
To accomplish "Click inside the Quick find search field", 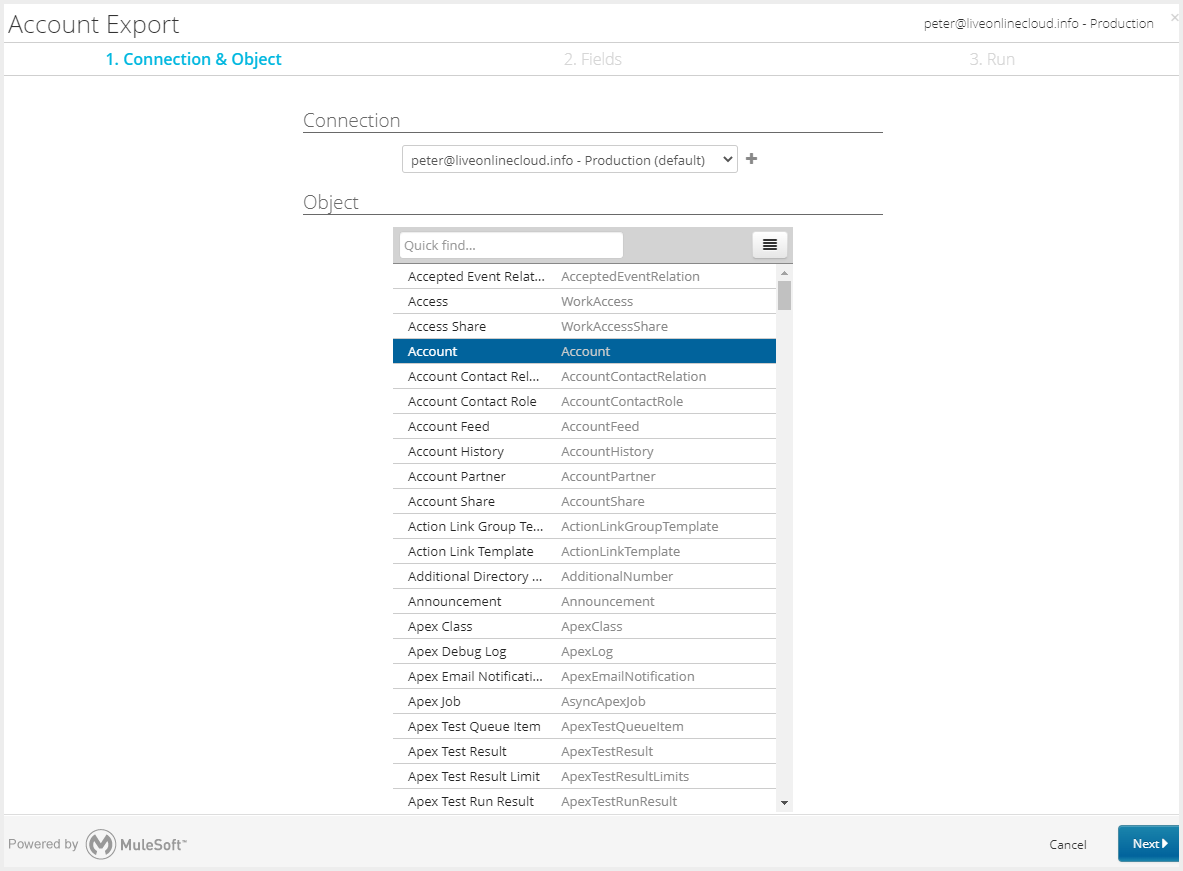I will (511, 244).
